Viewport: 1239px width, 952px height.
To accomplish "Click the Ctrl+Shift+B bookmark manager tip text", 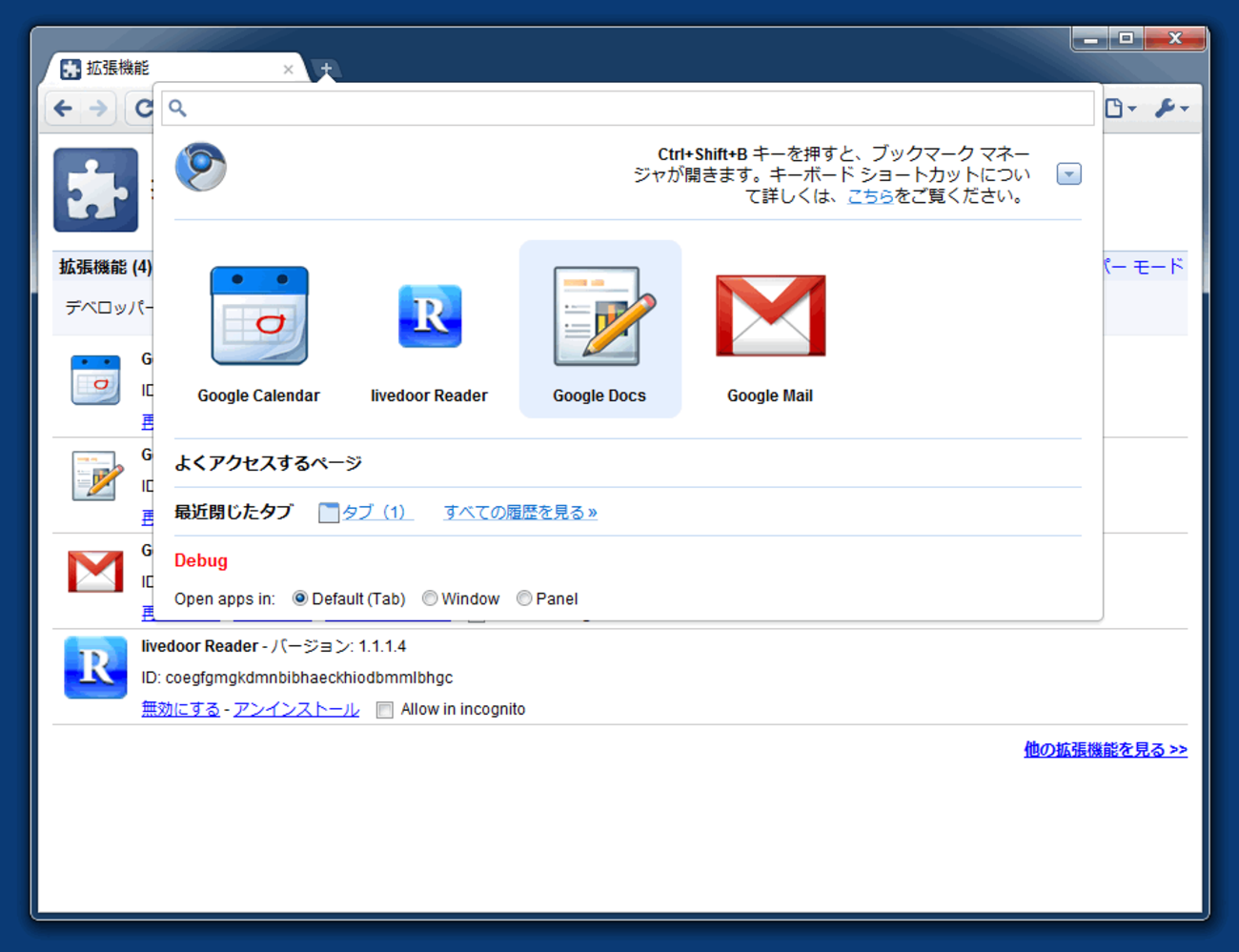I will (x=832, y=174).
